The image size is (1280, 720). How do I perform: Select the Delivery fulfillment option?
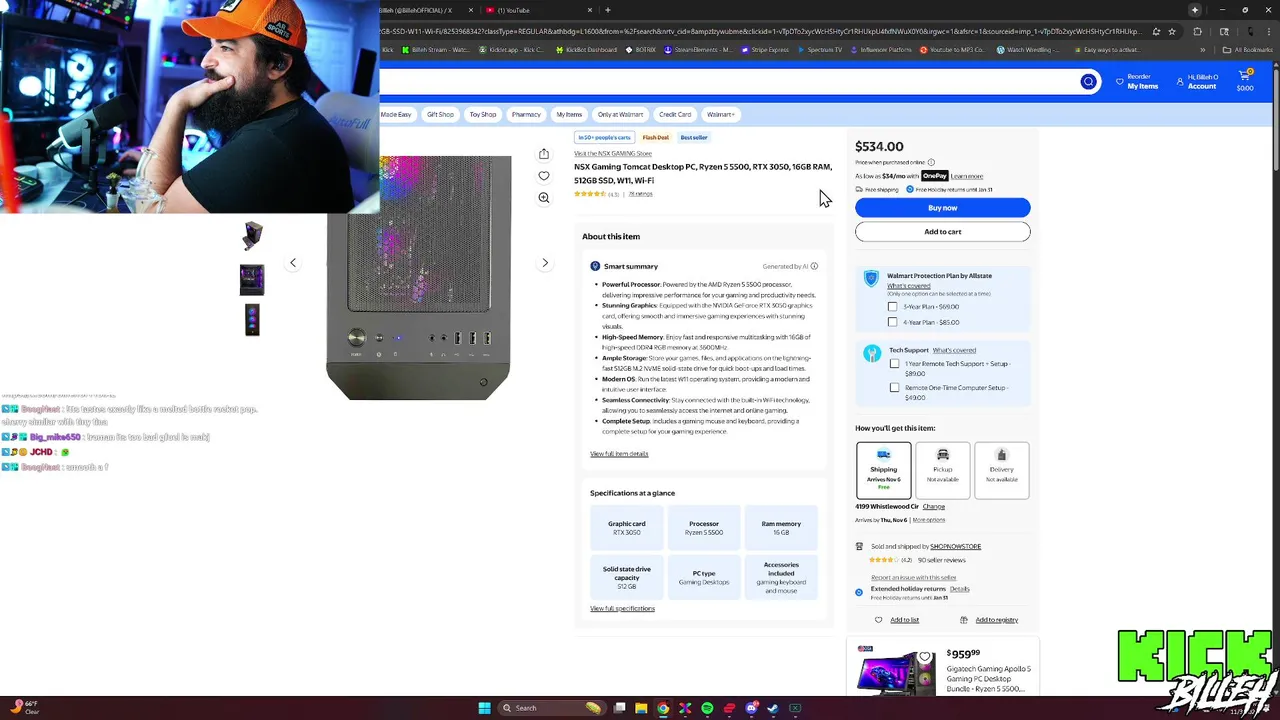[x=1002, y=470]
